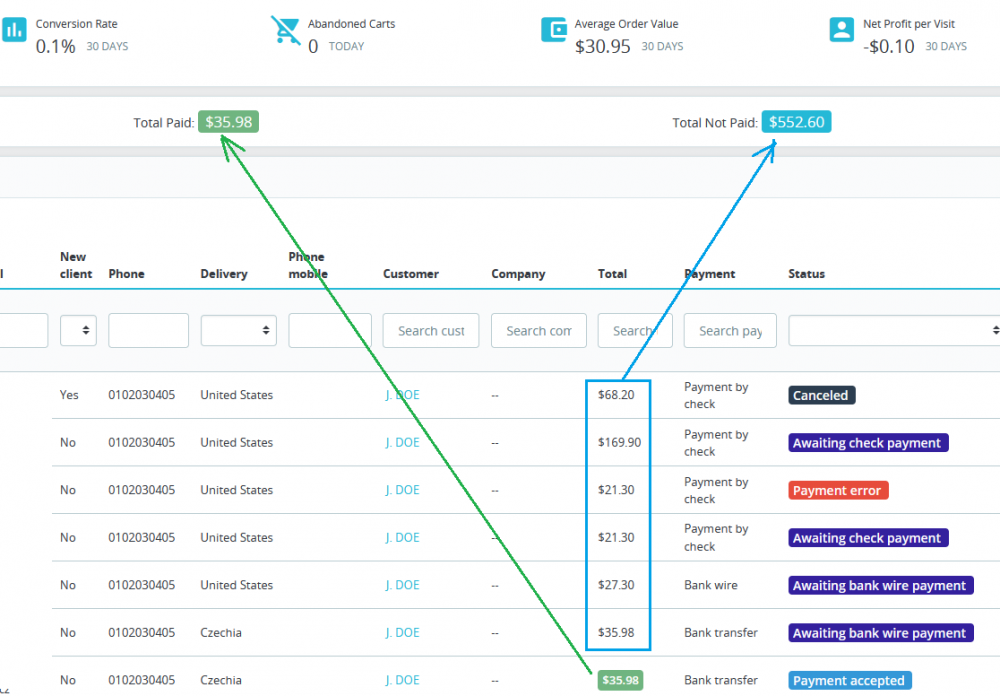Screen dimensions: 1000x696
Task: Click the Total search filter field
Action: (635, 330)
